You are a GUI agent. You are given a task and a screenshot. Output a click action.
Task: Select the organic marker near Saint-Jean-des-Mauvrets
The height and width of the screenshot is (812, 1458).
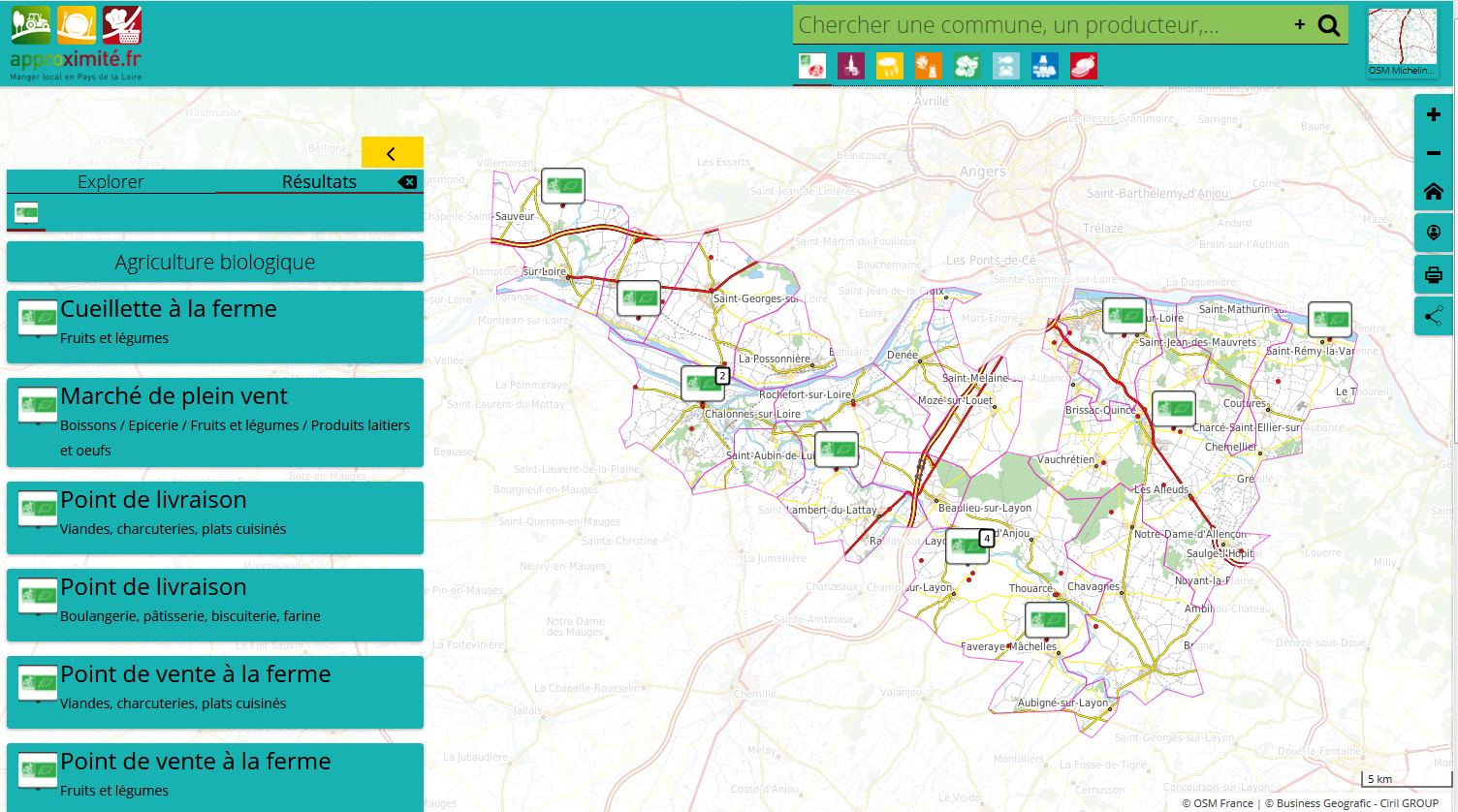pyautogui.click(x=1125, y=316)
